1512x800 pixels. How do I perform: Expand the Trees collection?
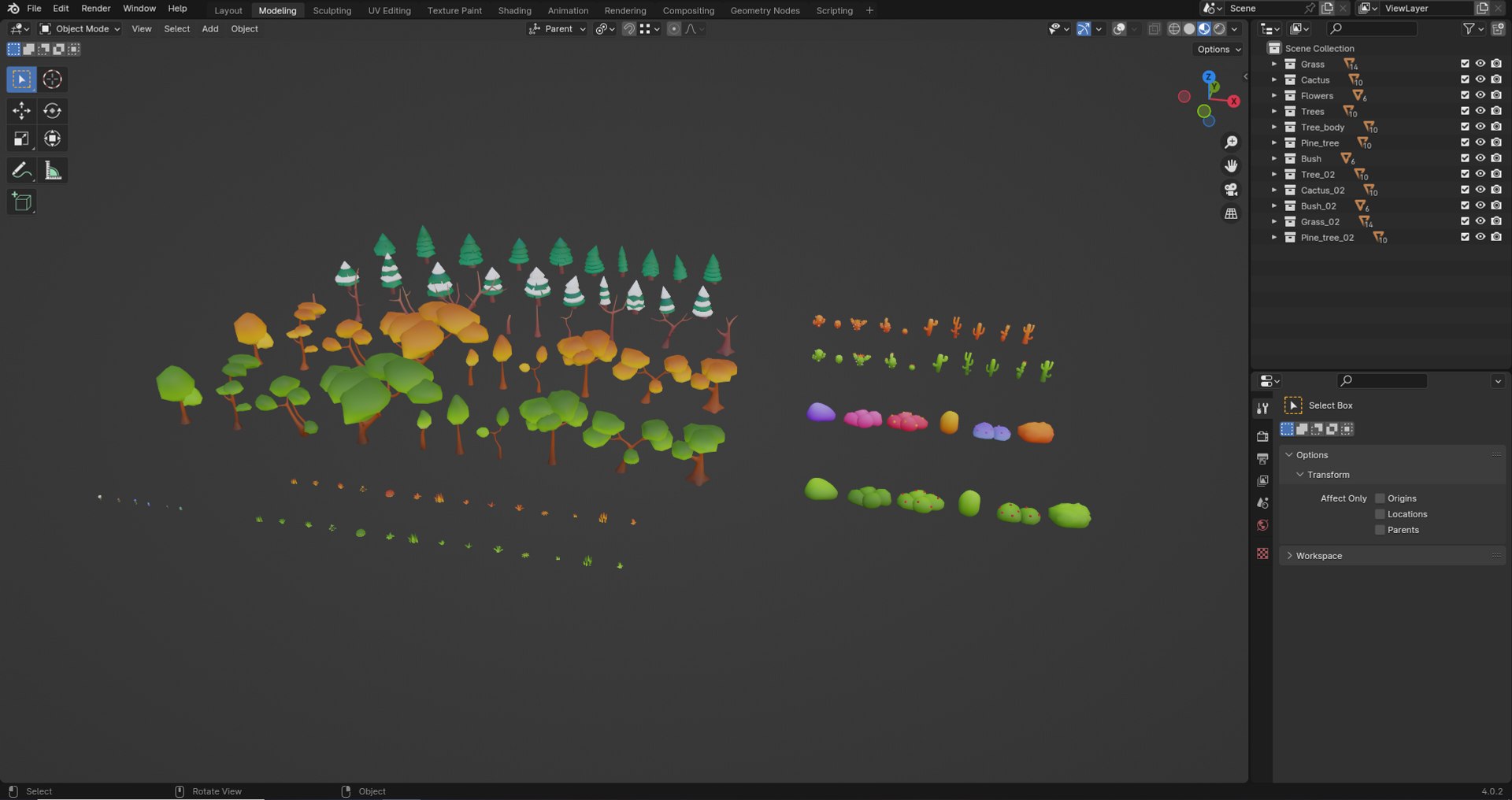click(1274, 111)
